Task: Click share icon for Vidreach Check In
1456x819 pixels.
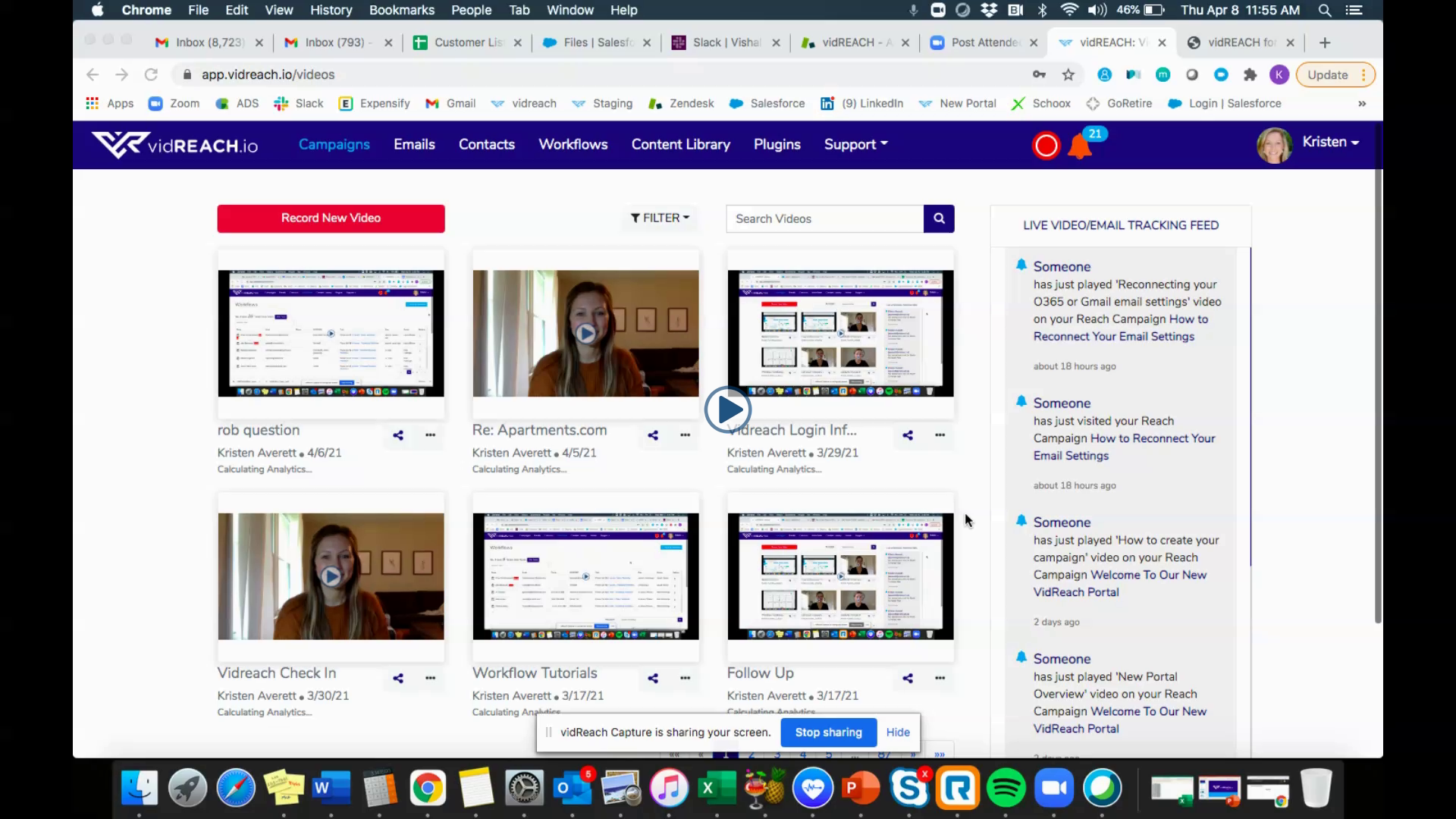Action: 398,678
